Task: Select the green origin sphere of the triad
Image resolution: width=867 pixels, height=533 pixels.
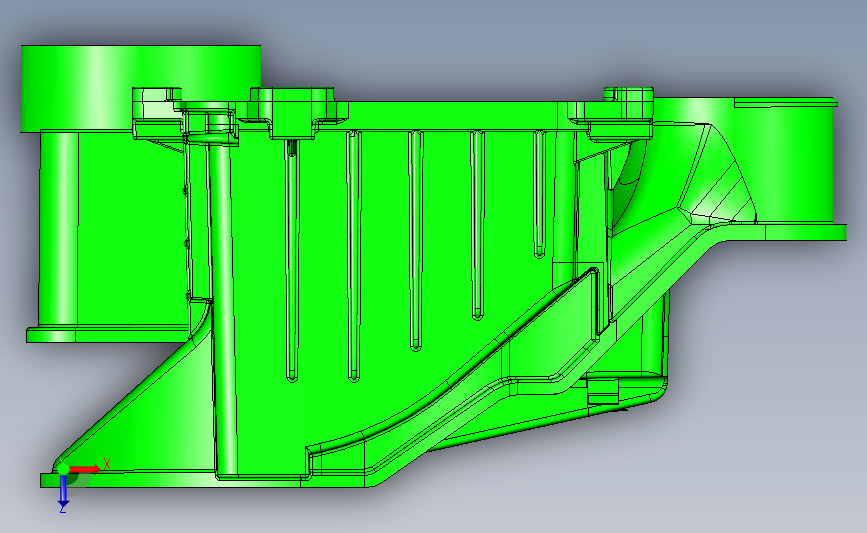Action: tap(63, 469)
